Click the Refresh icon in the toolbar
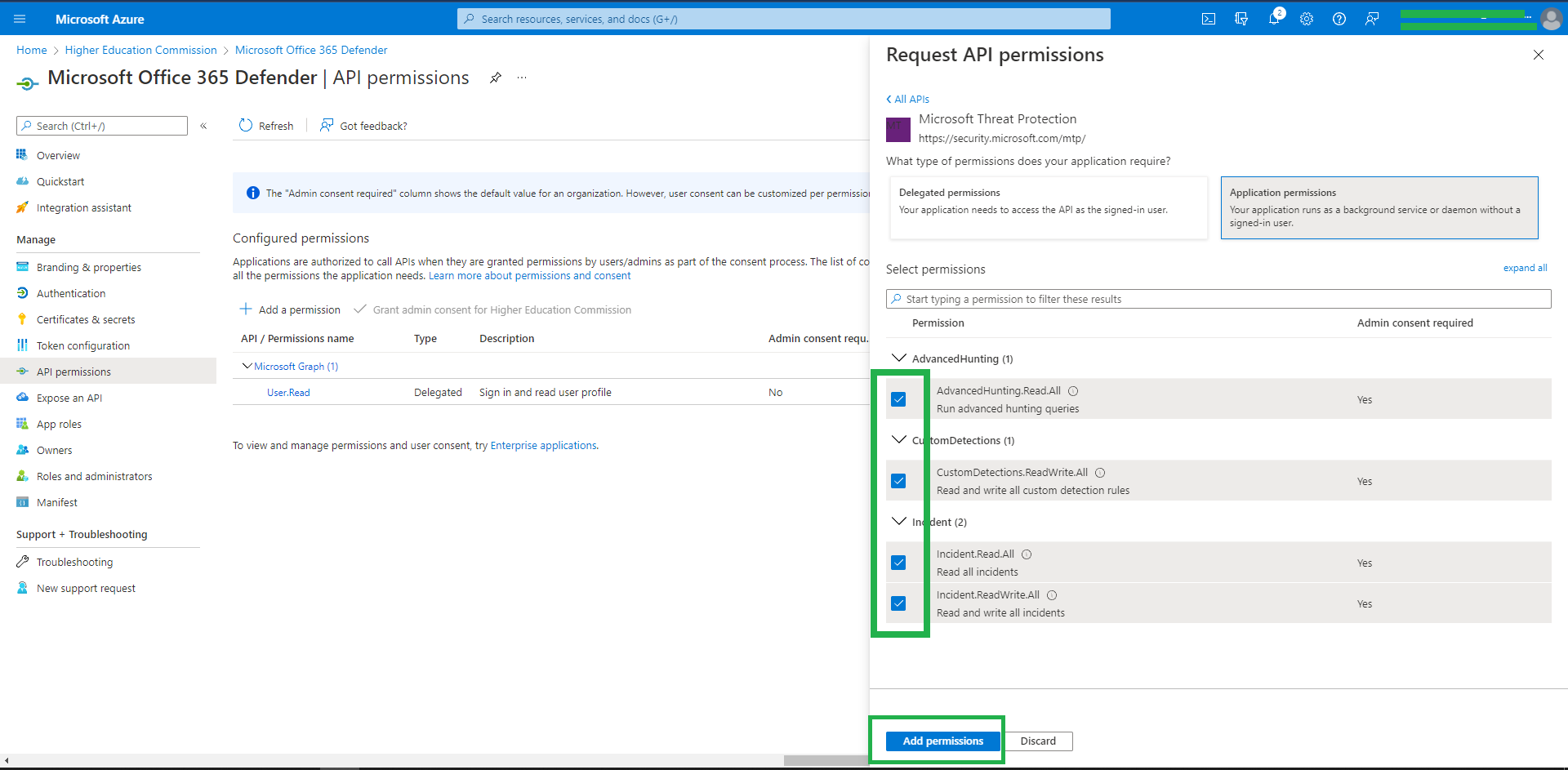Image resolution: width=1568 pixels, height=770 pixels. click(x=246, y=125)
